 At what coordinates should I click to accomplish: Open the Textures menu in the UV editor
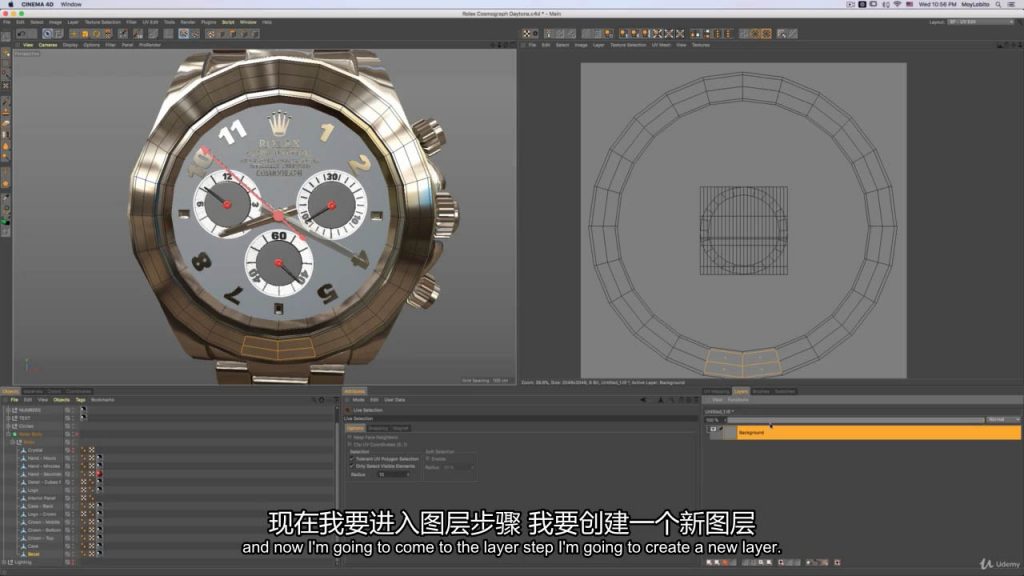pyautogui.click(x=701, y=45)
